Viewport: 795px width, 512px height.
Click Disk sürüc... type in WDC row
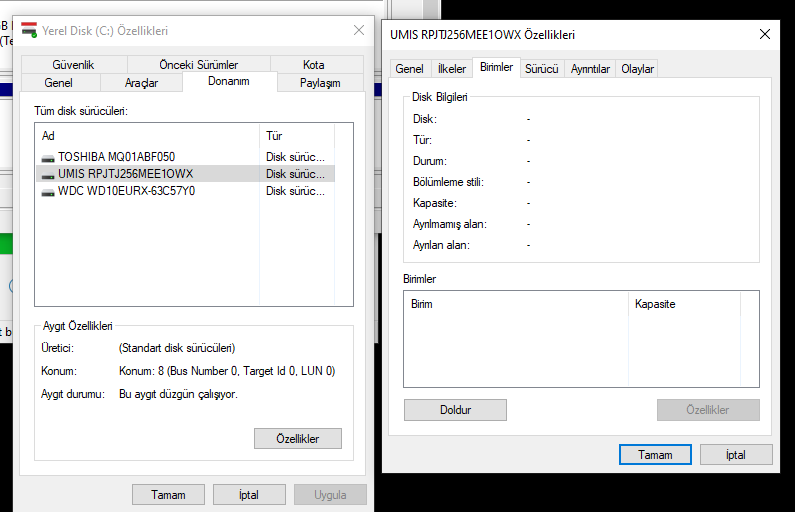296,191
